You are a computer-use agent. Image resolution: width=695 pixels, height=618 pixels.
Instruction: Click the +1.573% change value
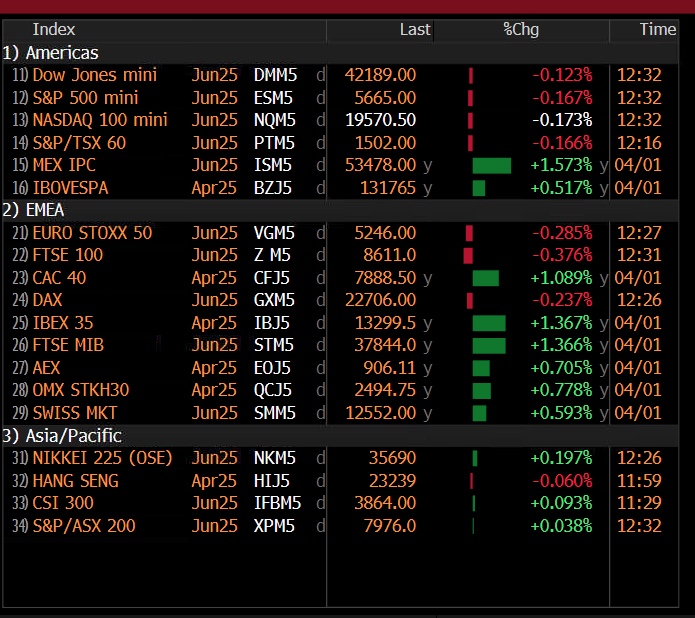pos(561,165)
